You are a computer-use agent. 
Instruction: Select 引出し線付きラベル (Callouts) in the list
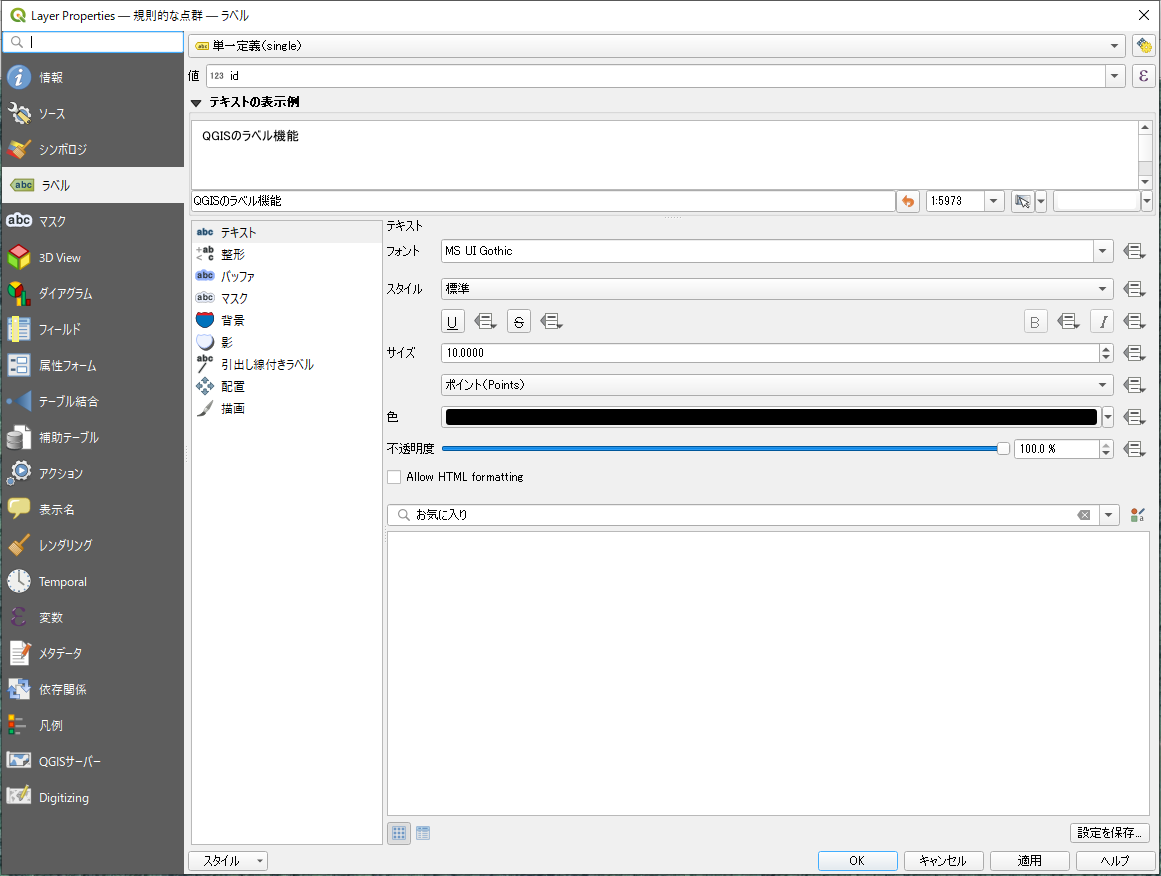coord(287,364)
